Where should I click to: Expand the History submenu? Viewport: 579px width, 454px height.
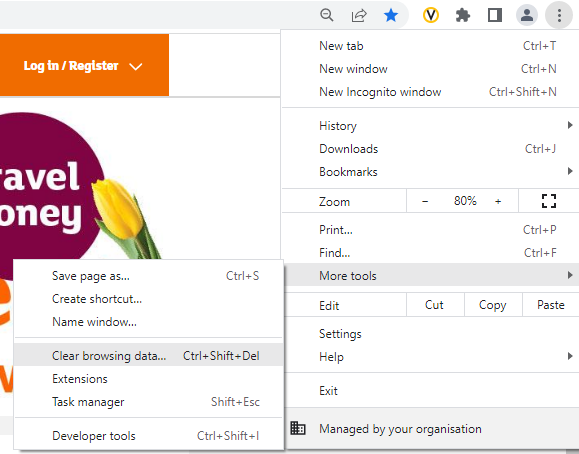[x=431, y=126]
